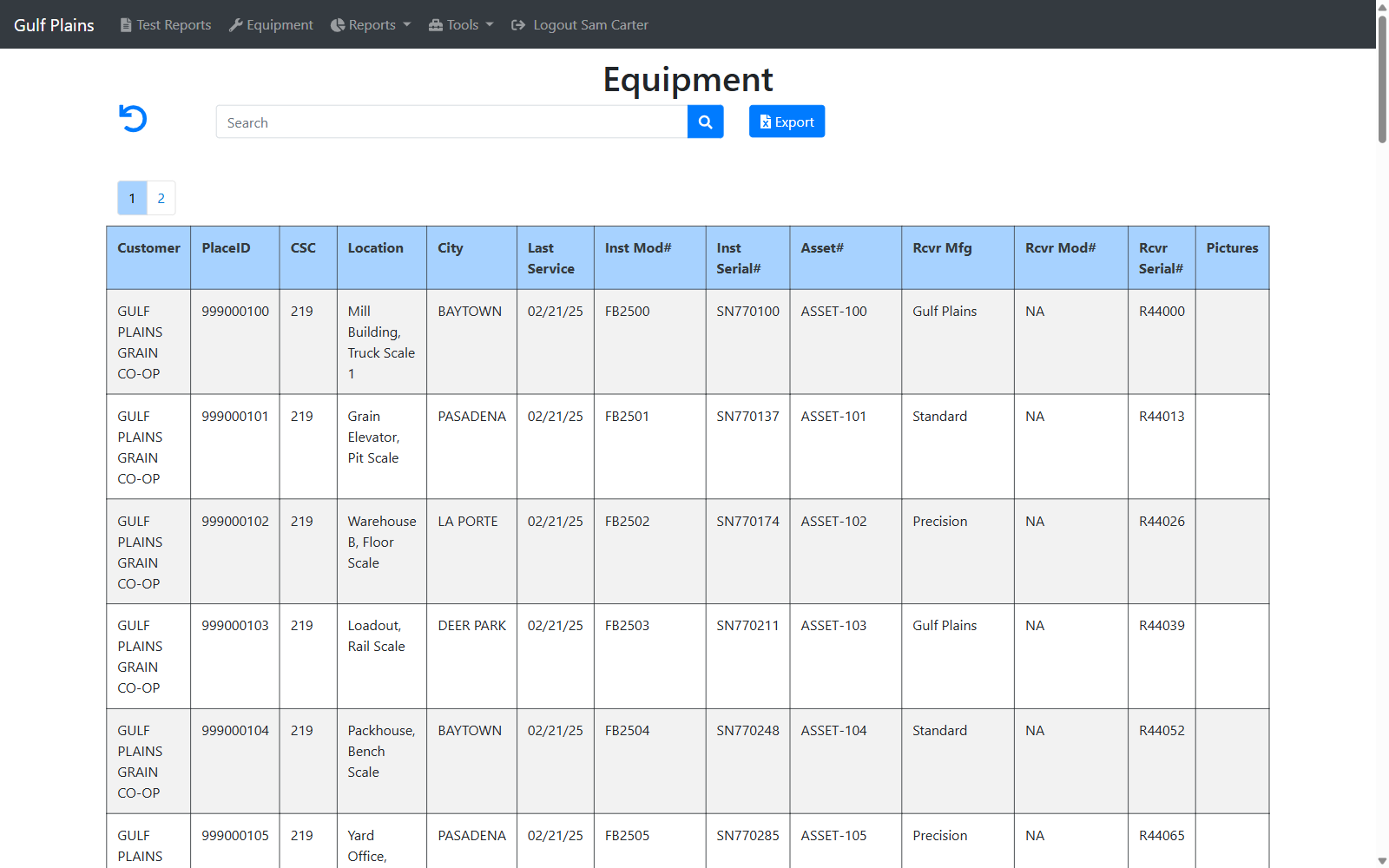This screenshot has height=868, width=1389.
Task: Focus the Search input field
Action: [x=451, y=122]
